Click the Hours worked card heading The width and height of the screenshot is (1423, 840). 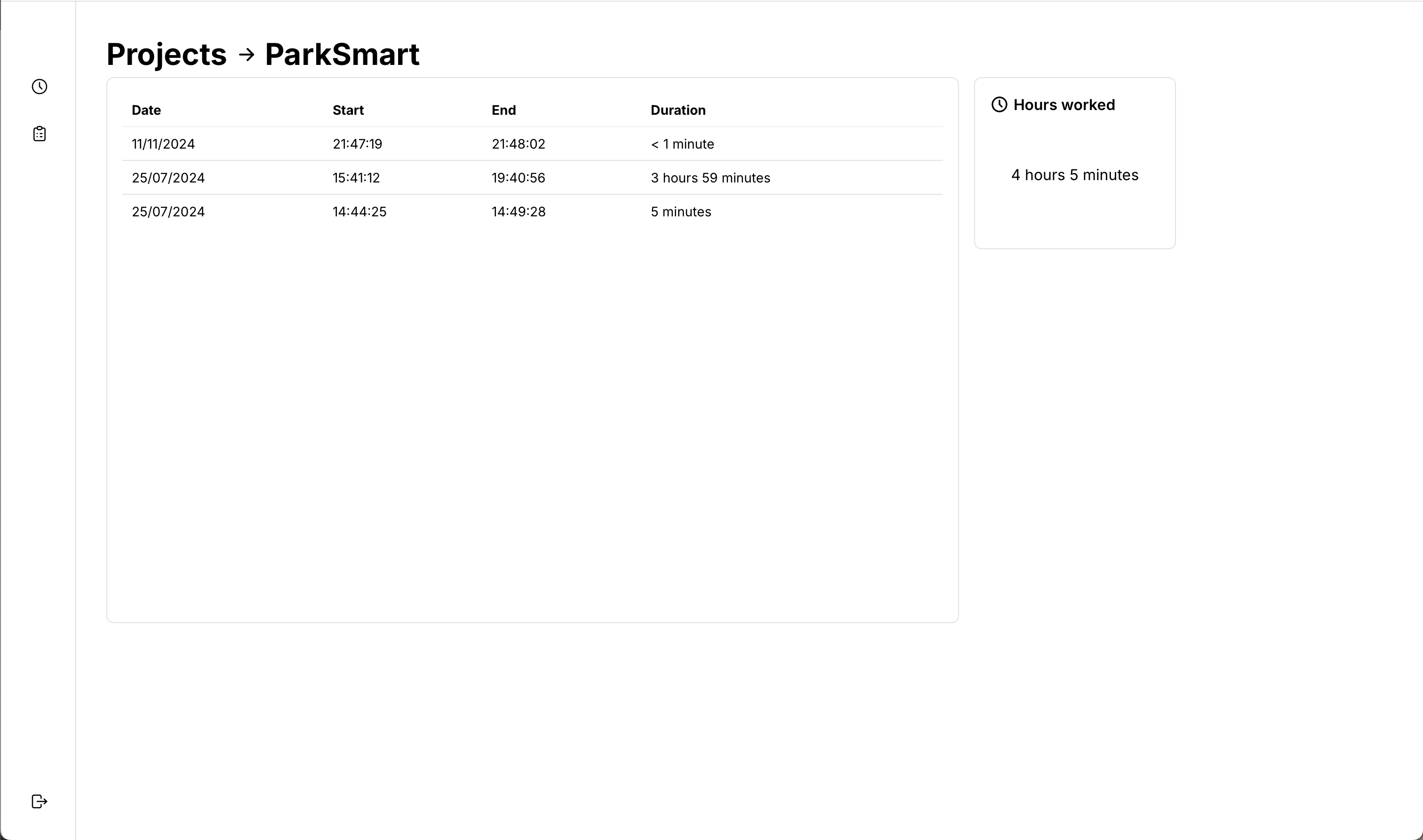click(1063, 105)
